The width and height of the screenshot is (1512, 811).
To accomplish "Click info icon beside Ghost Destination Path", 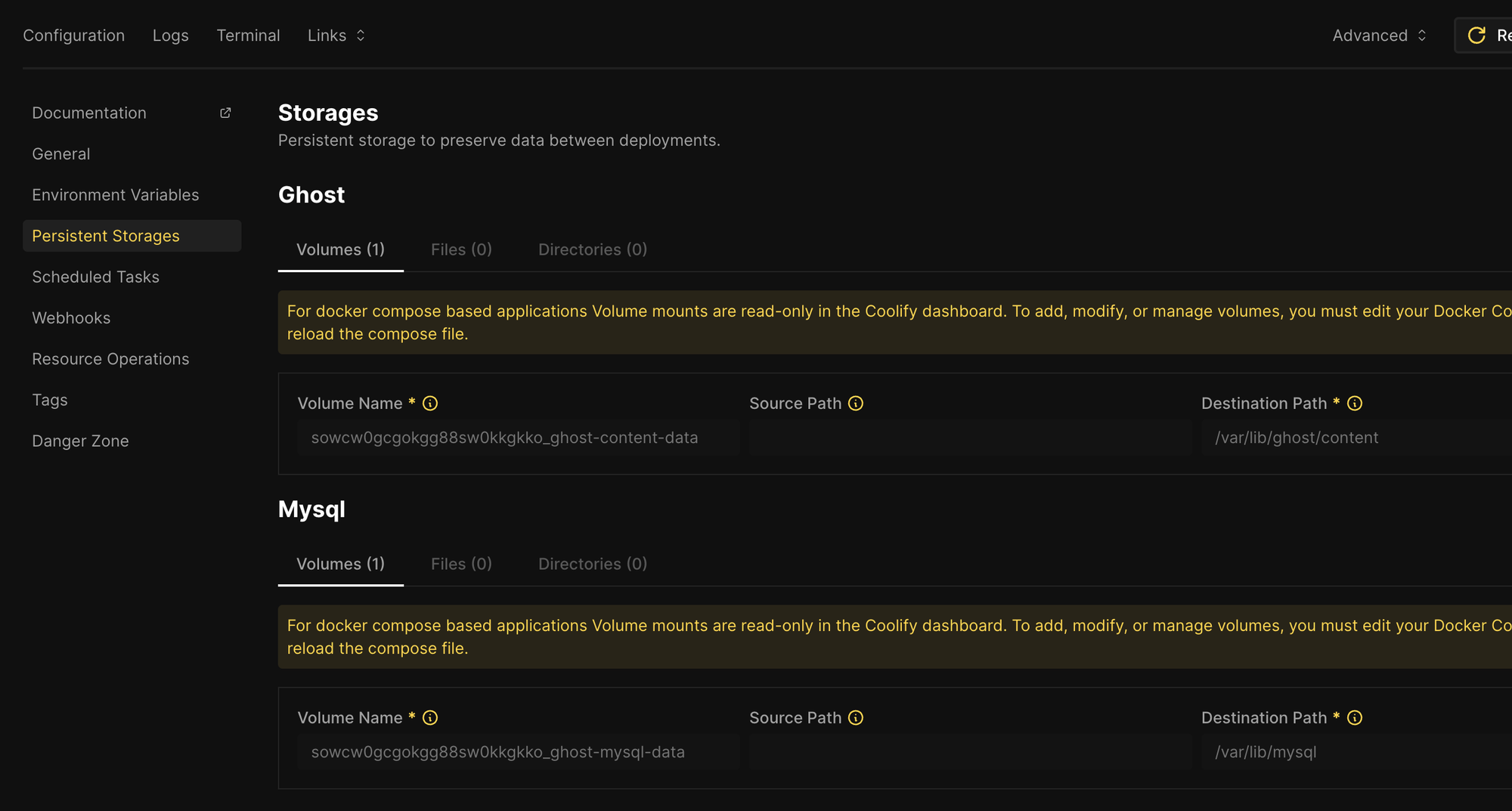I will (1355, 404).
